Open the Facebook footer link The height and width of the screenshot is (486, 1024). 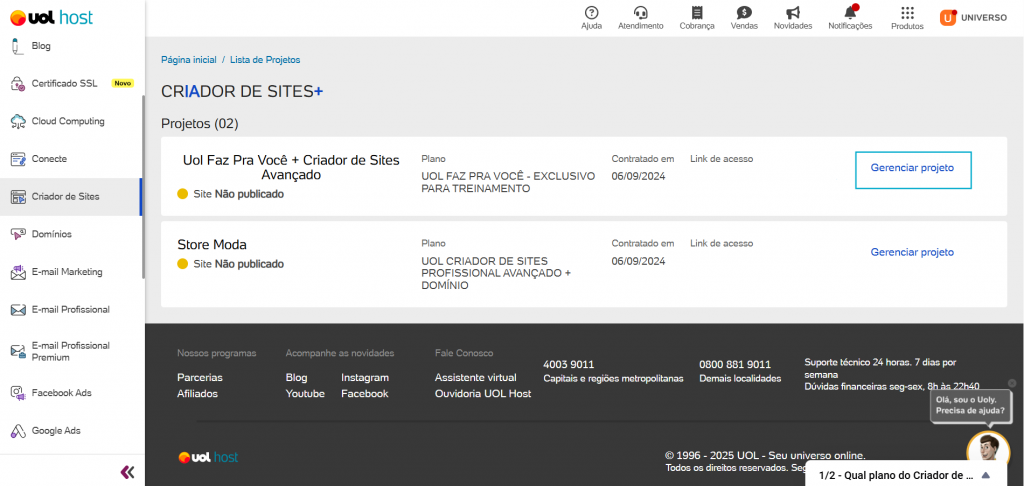pos(364,394)
